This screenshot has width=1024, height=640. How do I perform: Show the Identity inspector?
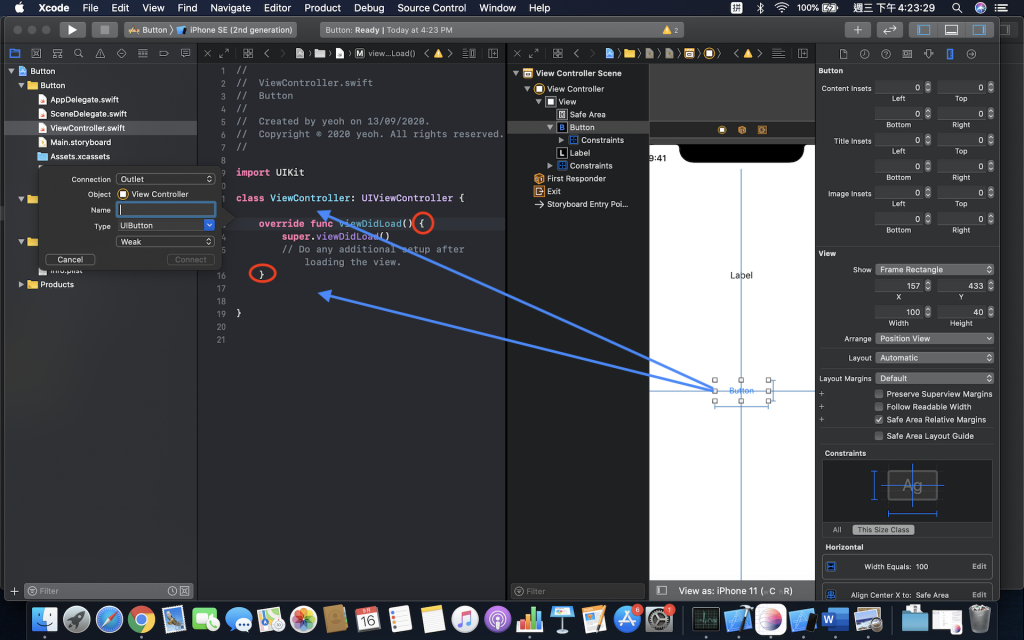(x=907, y=54)
